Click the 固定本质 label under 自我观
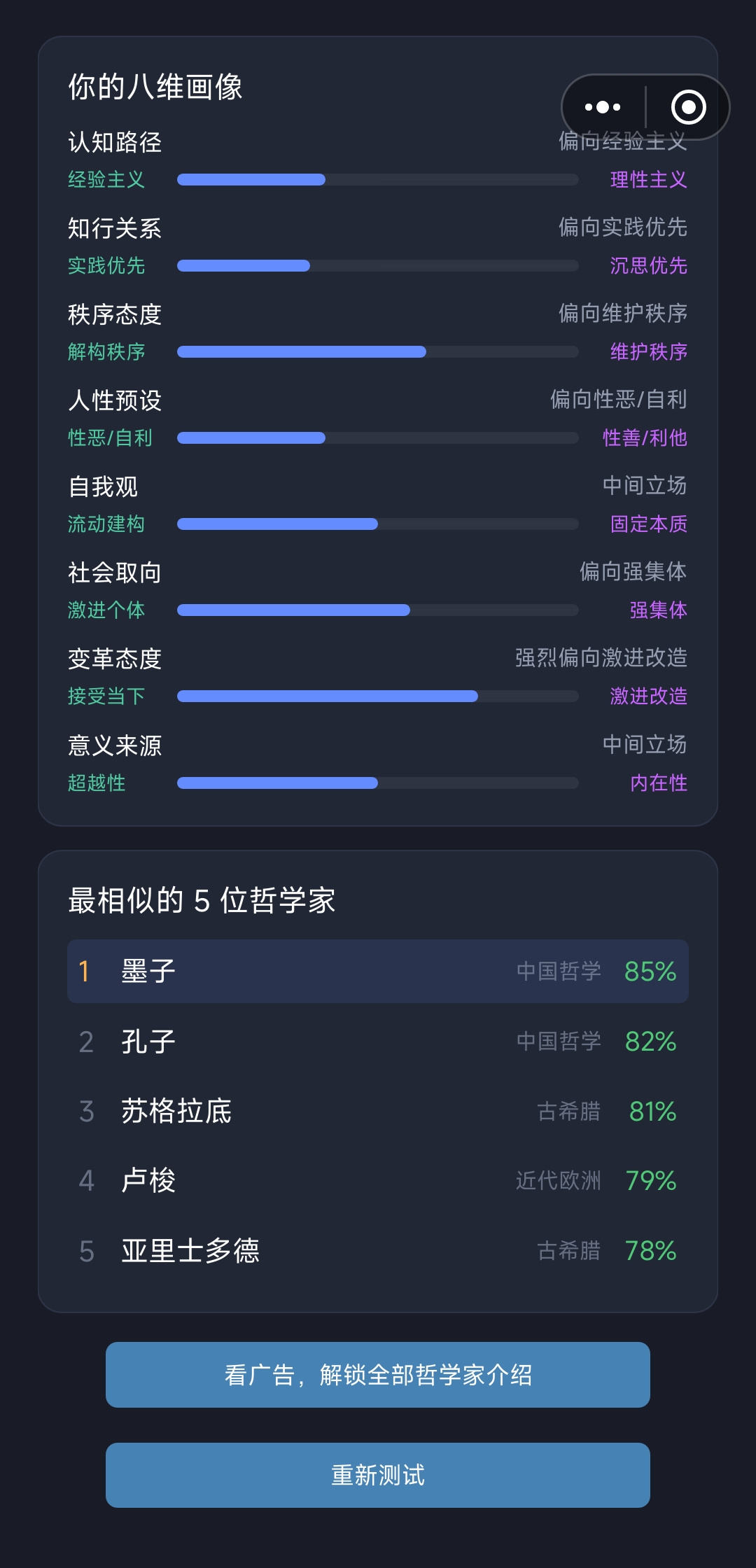Viewport: 756px width, 1568px height. [648, 524]
